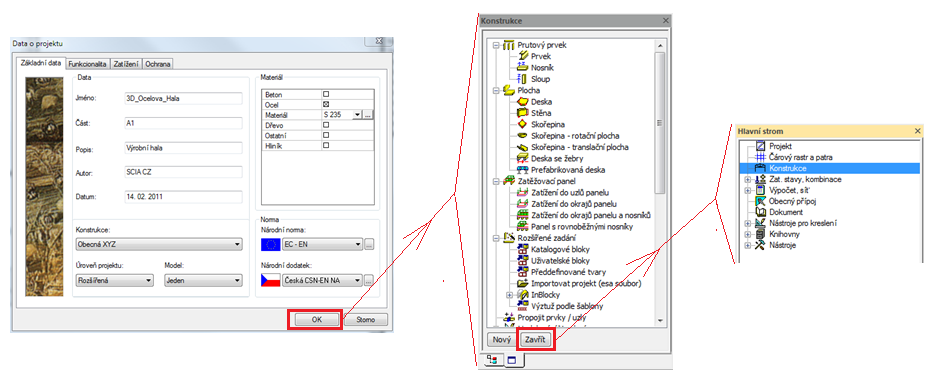Expand the InBlocky tree node
Image resolution: width=933 pixels, height=376 pixels.
click(509, 294)
